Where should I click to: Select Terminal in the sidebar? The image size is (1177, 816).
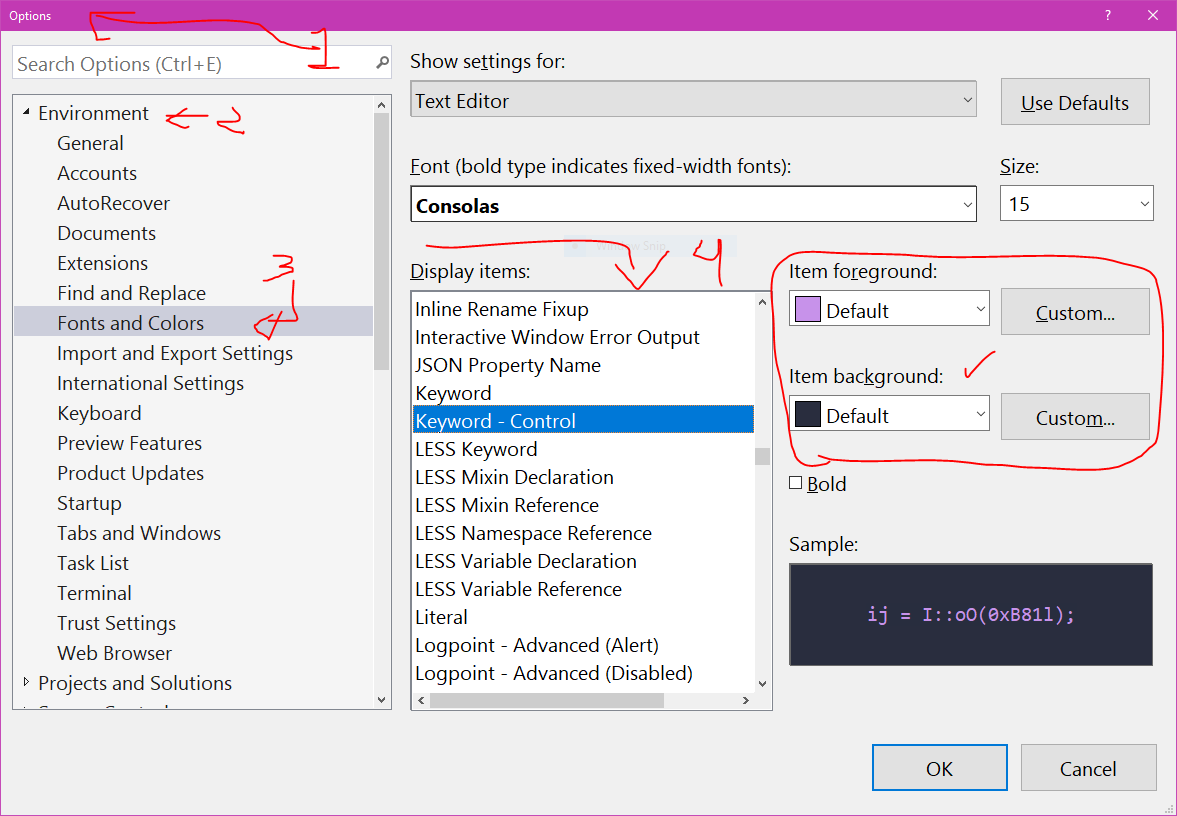pyautogui.click(x=94, y=593)
